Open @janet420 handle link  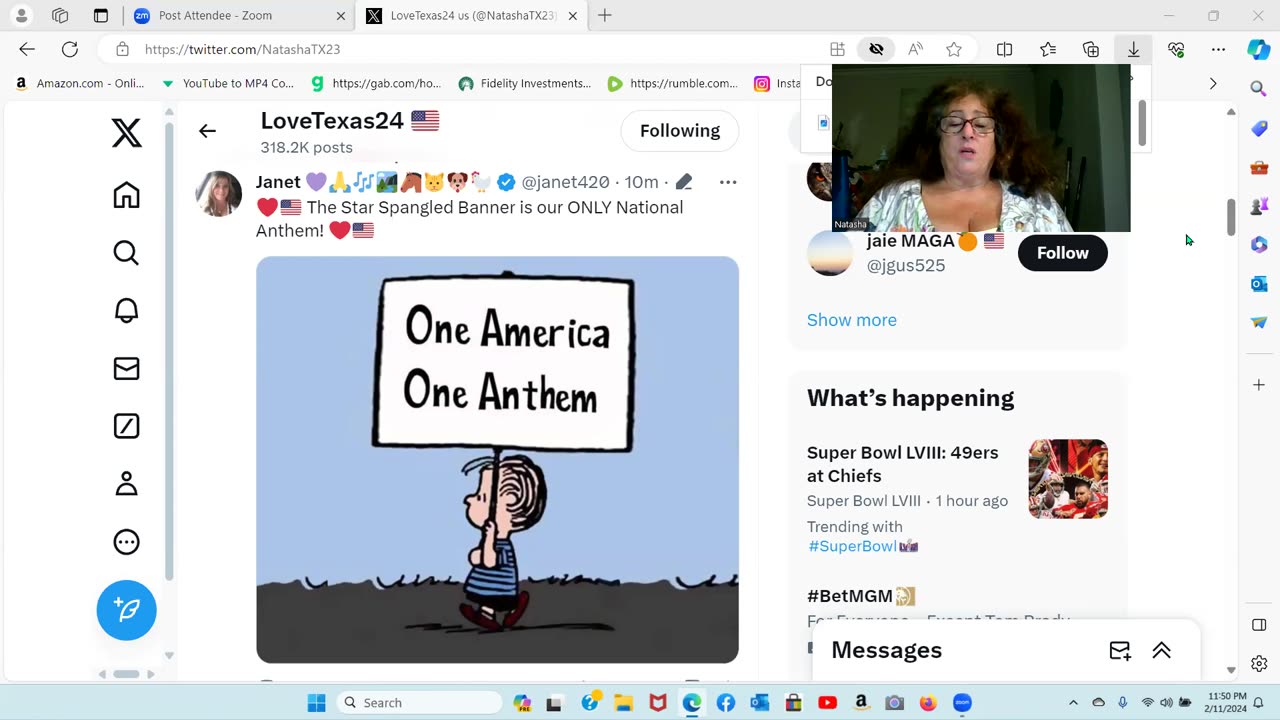pos(566,182)
